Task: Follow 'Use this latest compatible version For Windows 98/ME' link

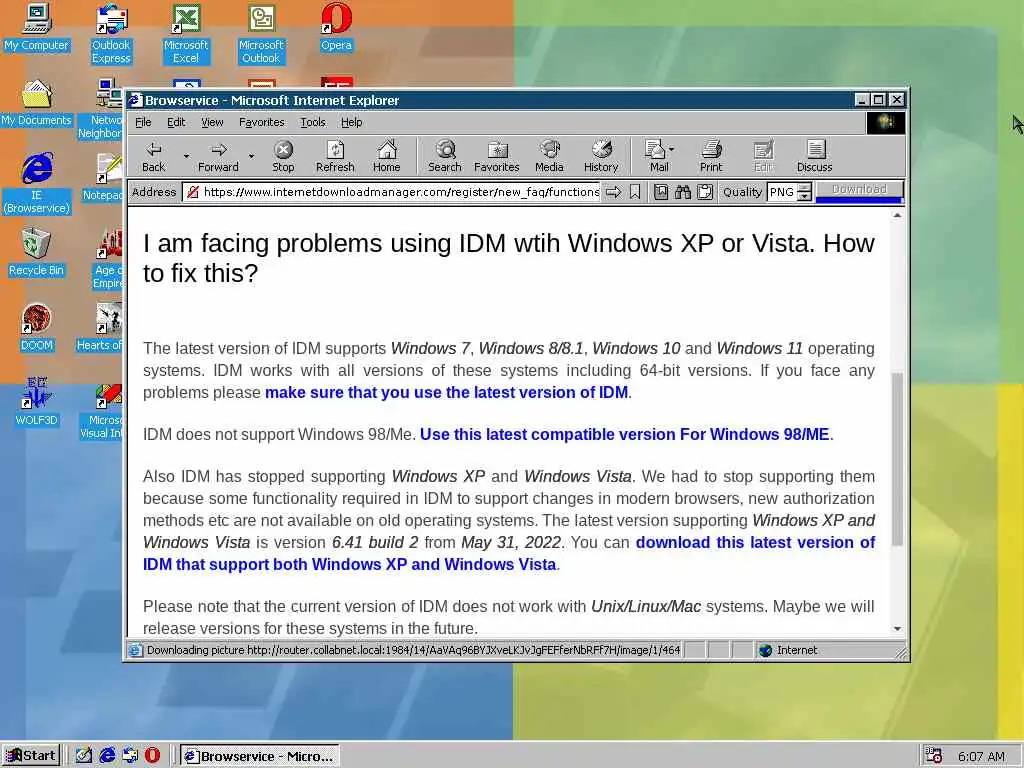Action: coord(624,434)
